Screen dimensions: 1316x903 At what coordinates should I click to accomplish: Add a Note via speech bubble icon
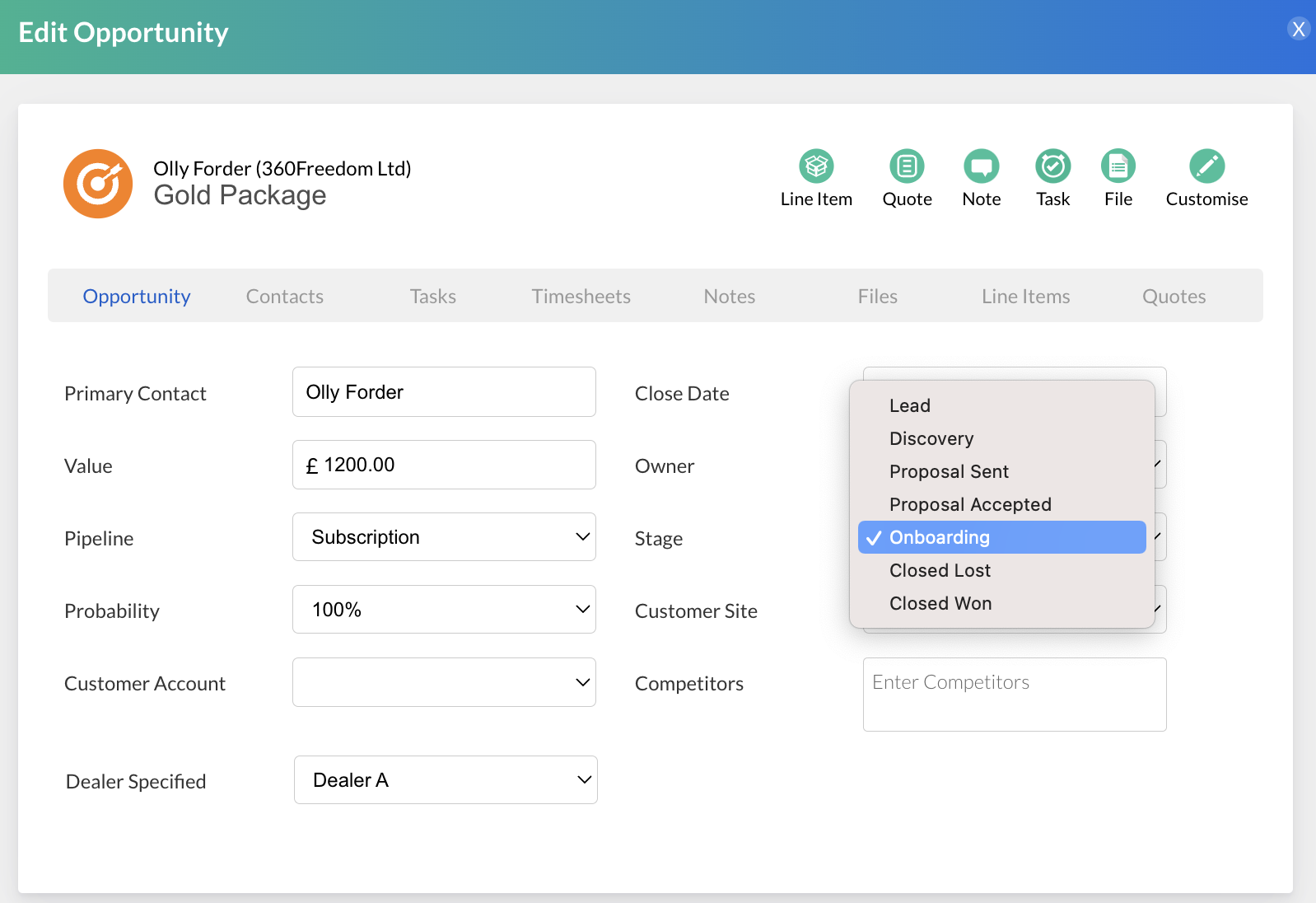(981, 166)
